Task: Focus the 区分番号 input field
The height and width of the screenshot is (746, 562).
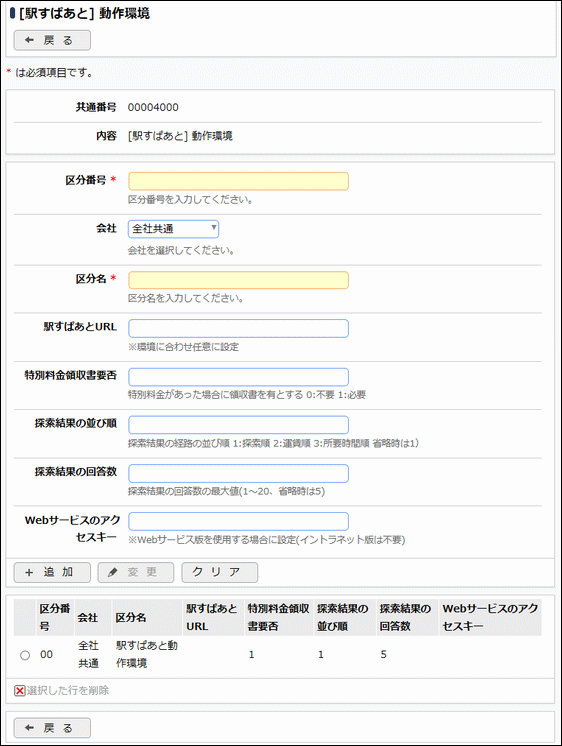Action: [238, 181]
